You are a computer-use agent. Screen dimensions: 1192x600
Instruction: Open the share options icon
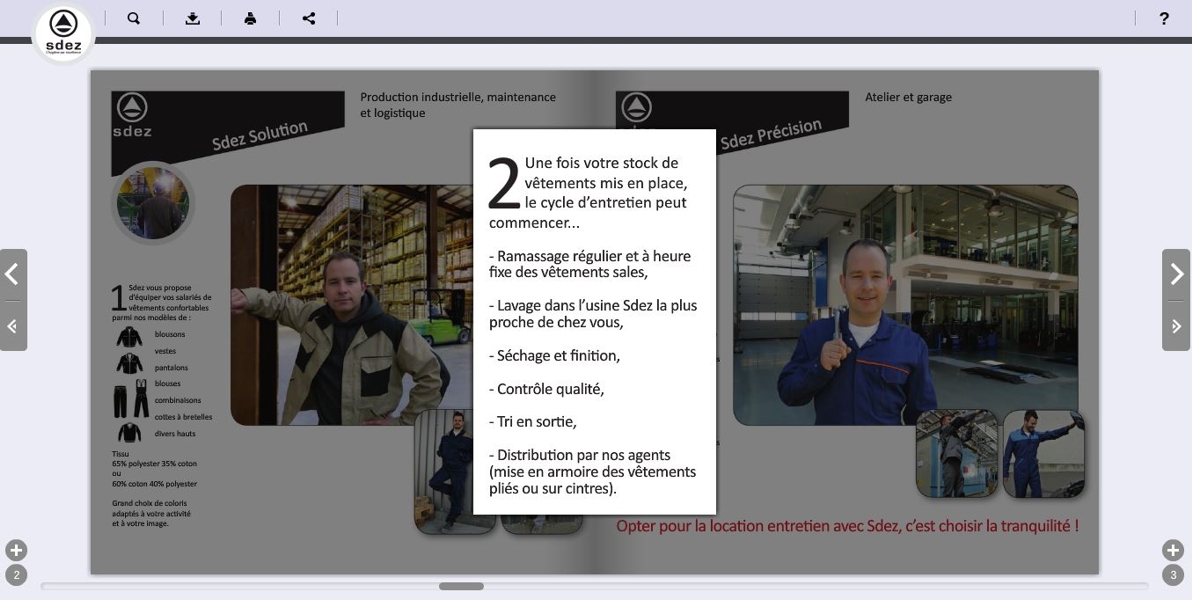click(309, 18)
